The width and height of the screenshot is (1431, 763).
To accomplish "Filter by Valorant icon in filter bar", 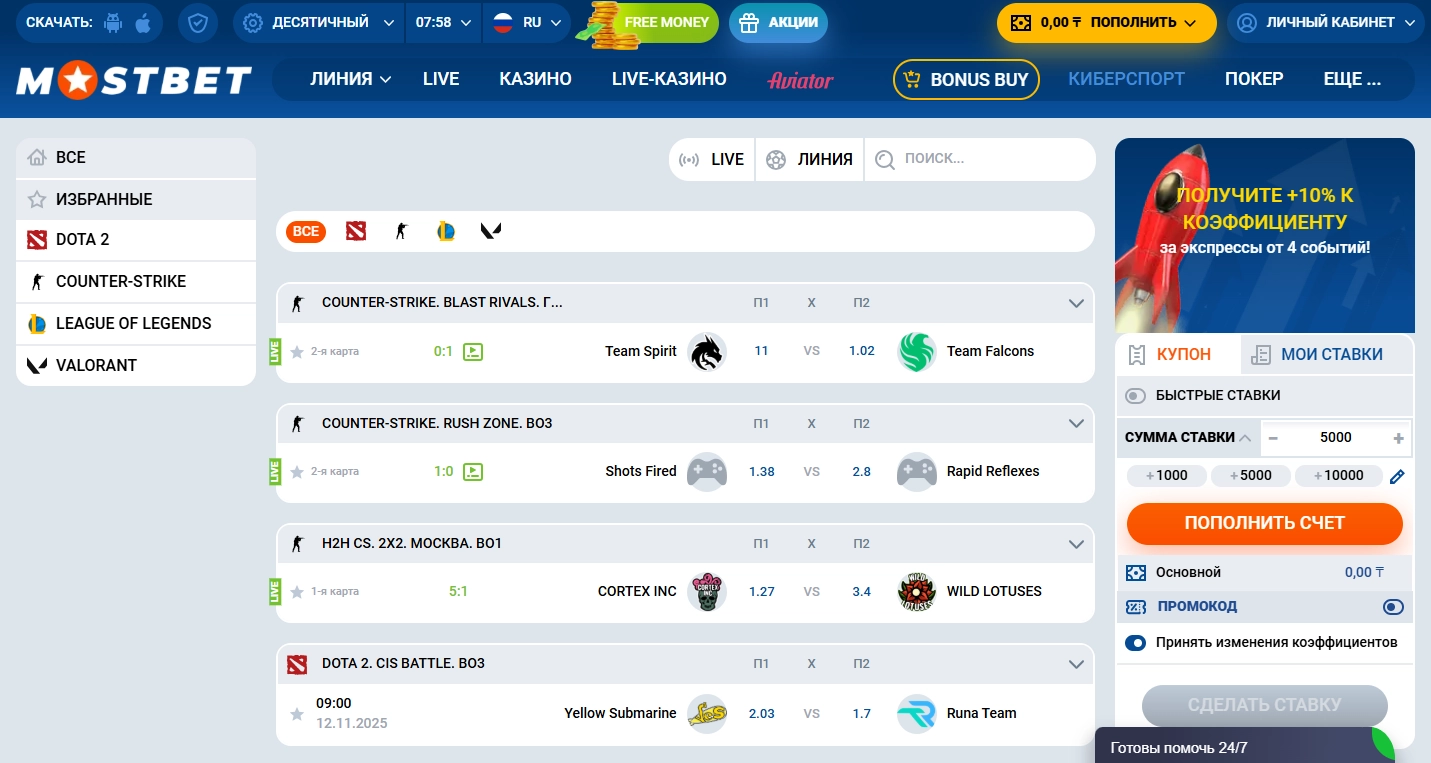I will tap(491, 231).
